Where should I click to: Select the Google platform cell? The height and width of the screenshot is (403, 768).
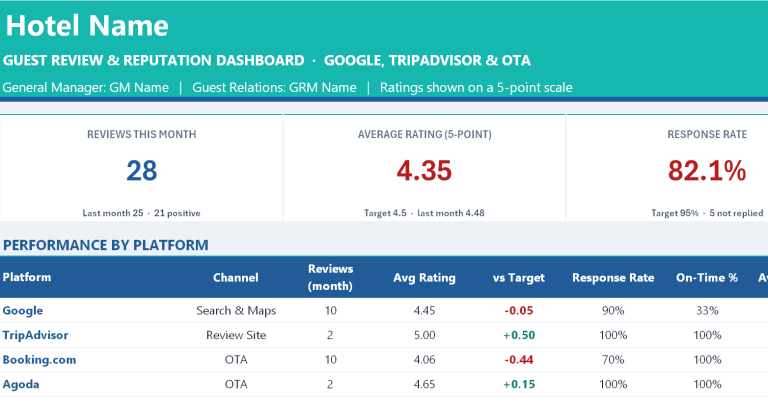(23, 310)
